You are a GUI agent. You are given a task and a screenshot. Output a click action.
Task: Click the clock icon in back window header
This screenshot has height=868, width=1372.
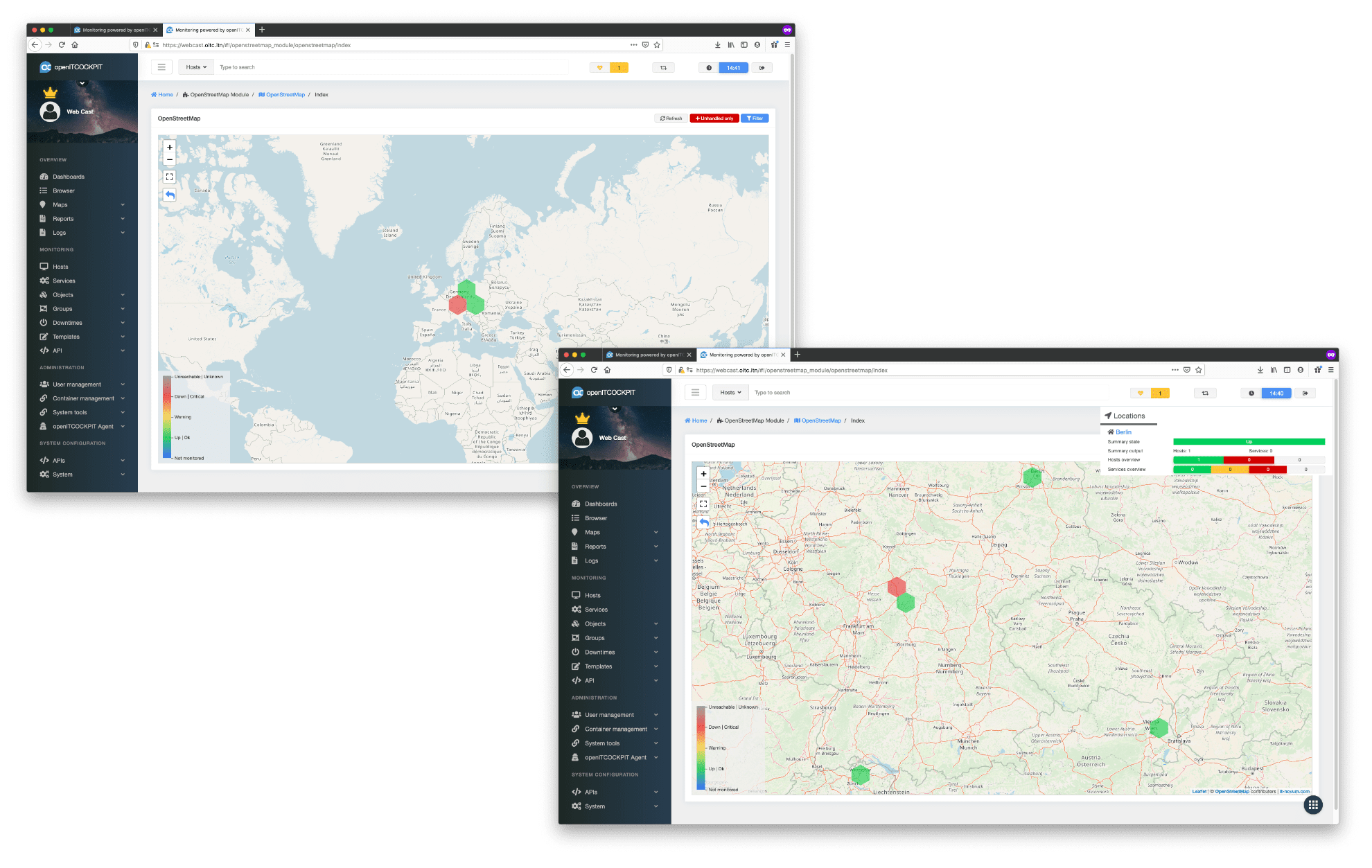(709, 68)
